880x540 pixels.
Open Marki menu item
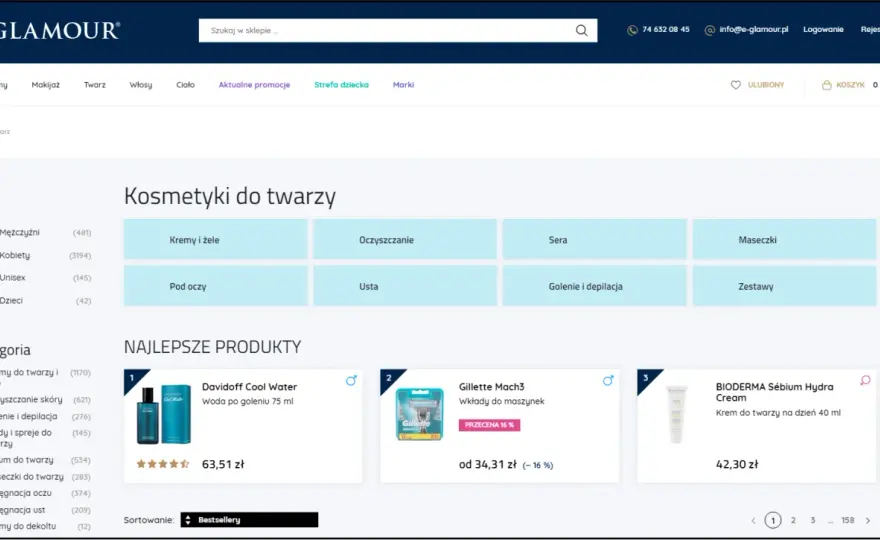(x=404, y=85)
